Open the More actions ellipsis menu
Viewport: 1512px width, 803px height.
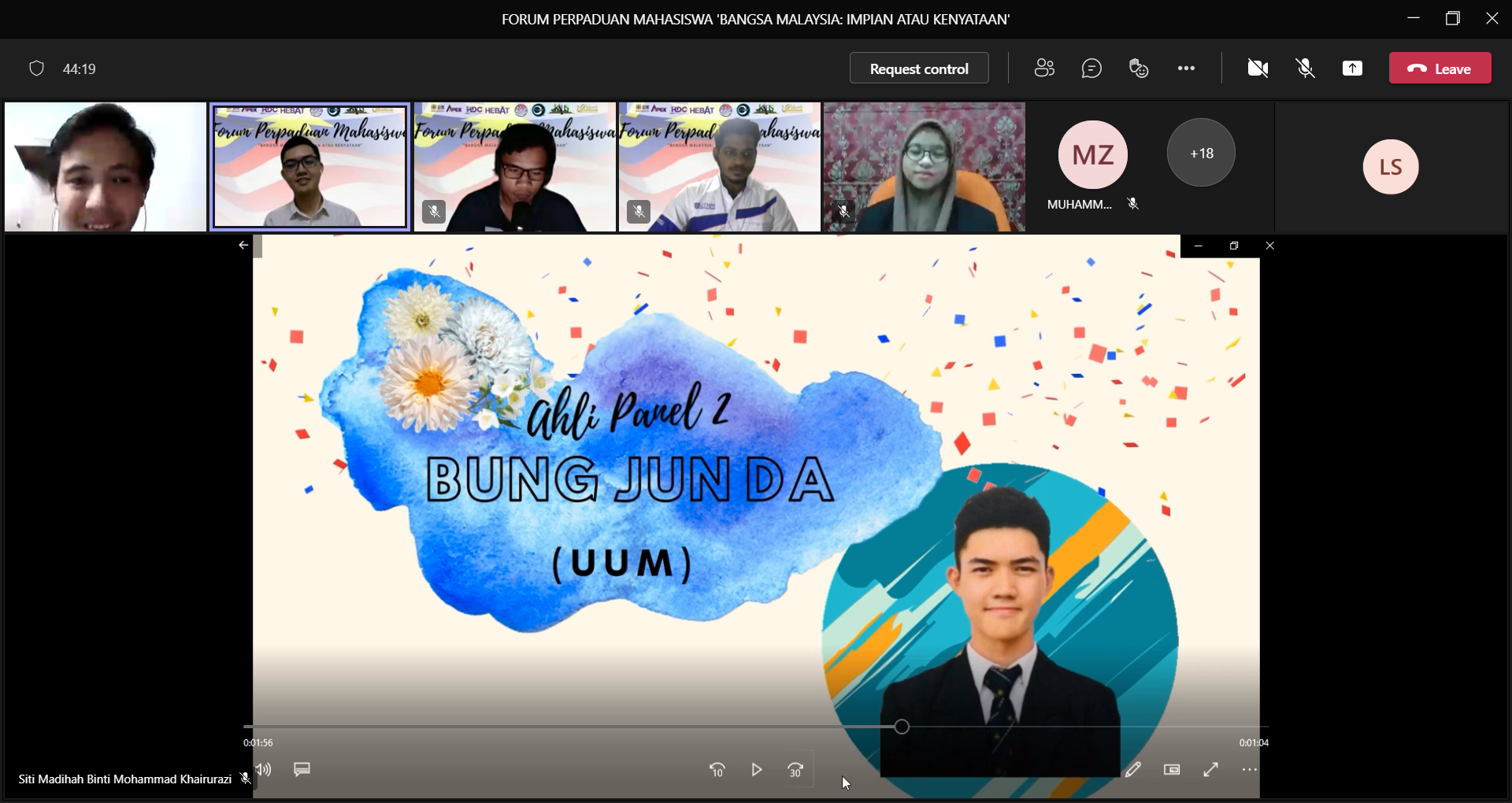click(1186, 68)
